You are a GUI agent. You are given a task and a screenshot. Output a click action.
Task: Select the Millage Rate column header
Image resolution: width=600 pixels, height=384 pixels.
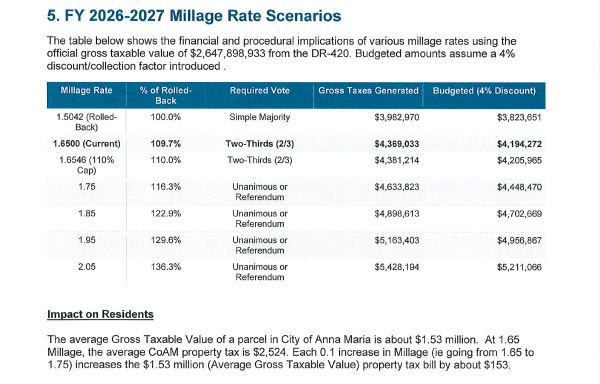[x=86, y=91]
